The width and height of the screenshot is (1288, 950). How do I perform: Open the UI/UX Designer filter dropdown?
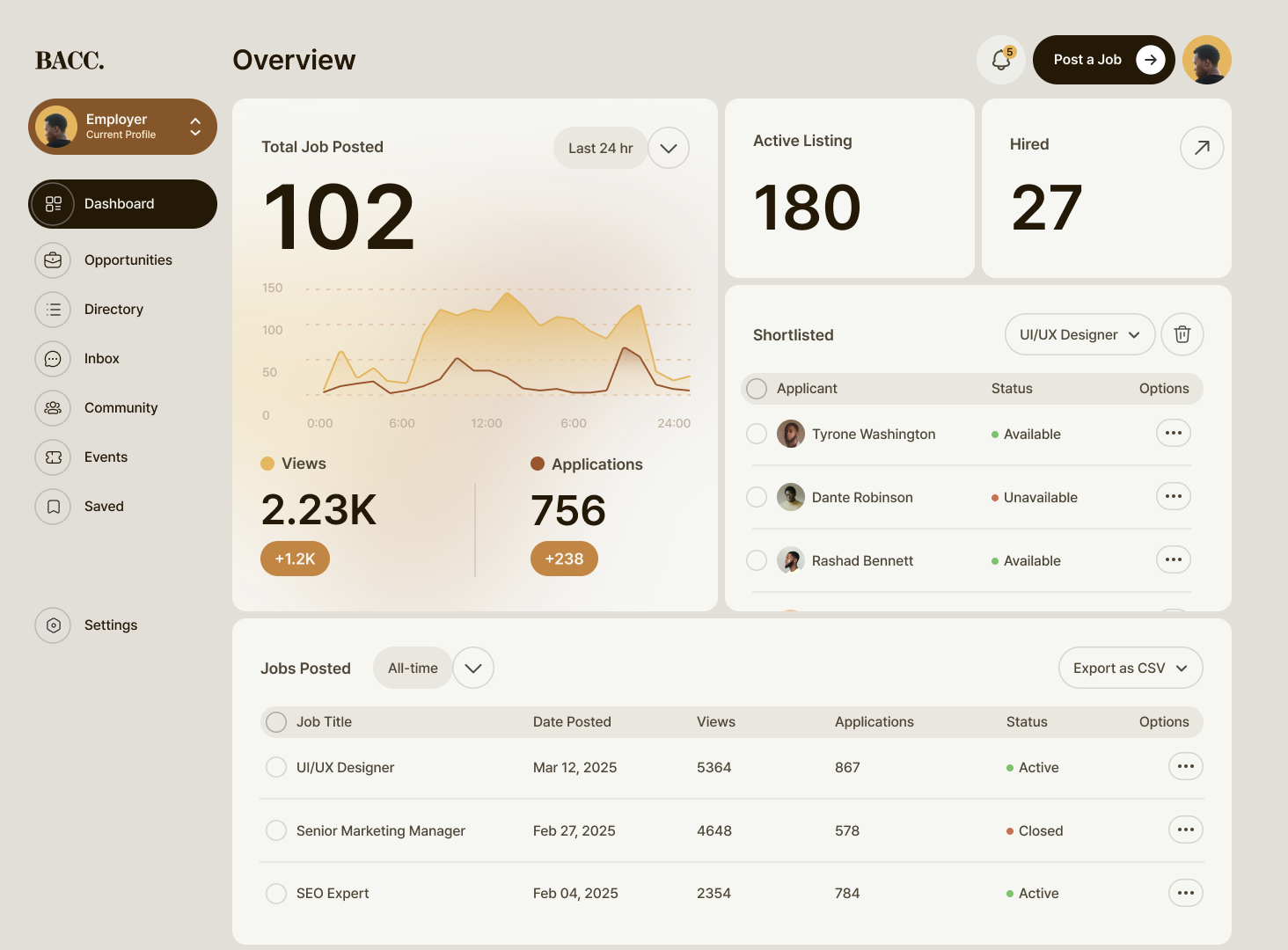(1079, 334)
